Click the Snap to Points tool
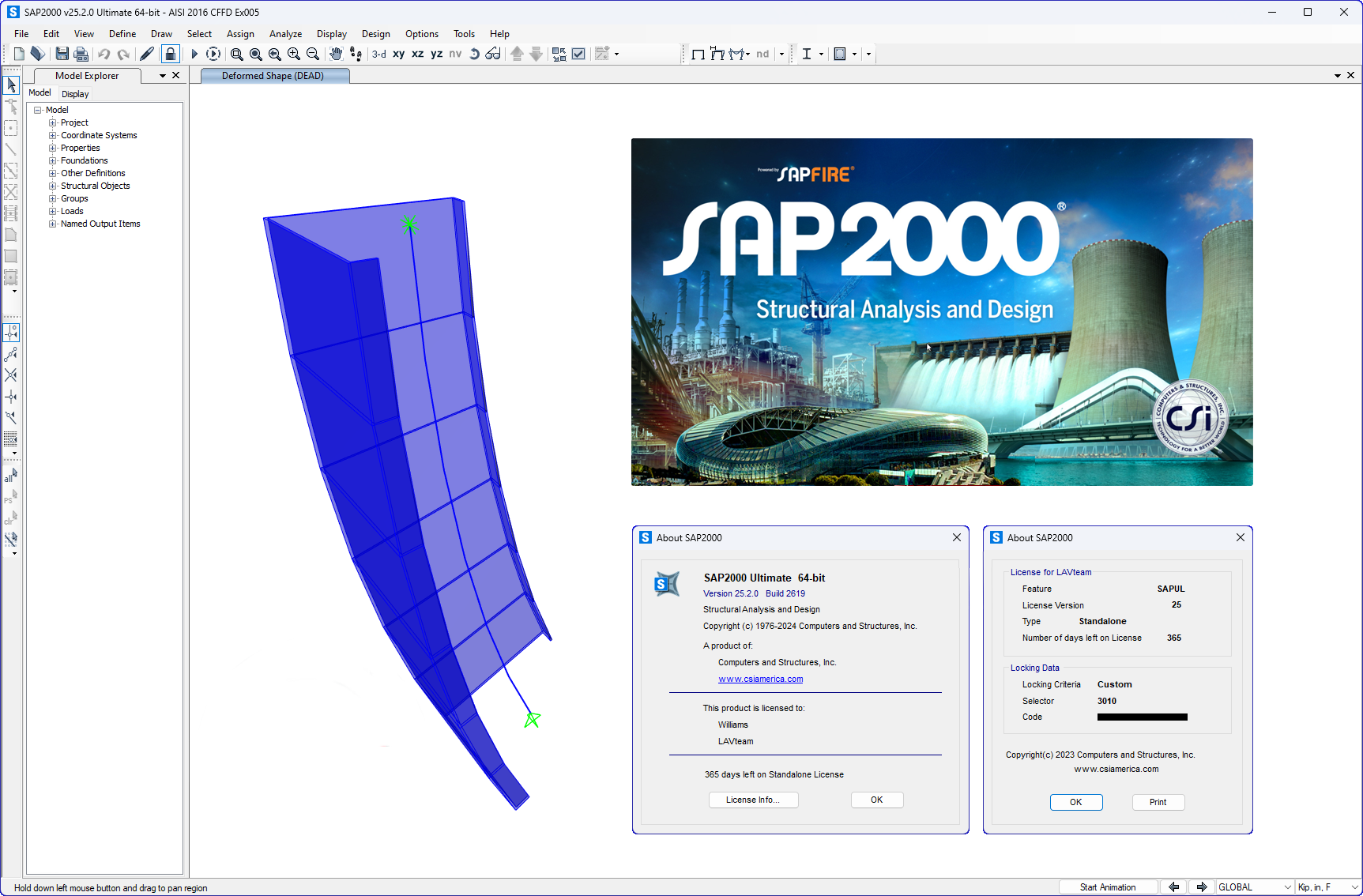This screenshot has width=1363, height=896. click(x=11, y=333)
